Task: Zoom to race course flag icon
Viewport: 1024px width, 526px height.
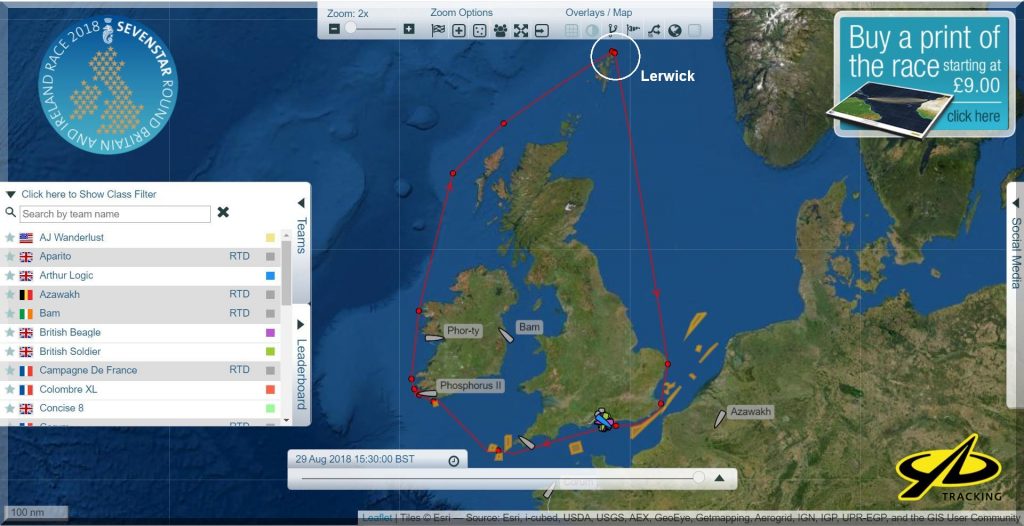Action: (438, 30)
